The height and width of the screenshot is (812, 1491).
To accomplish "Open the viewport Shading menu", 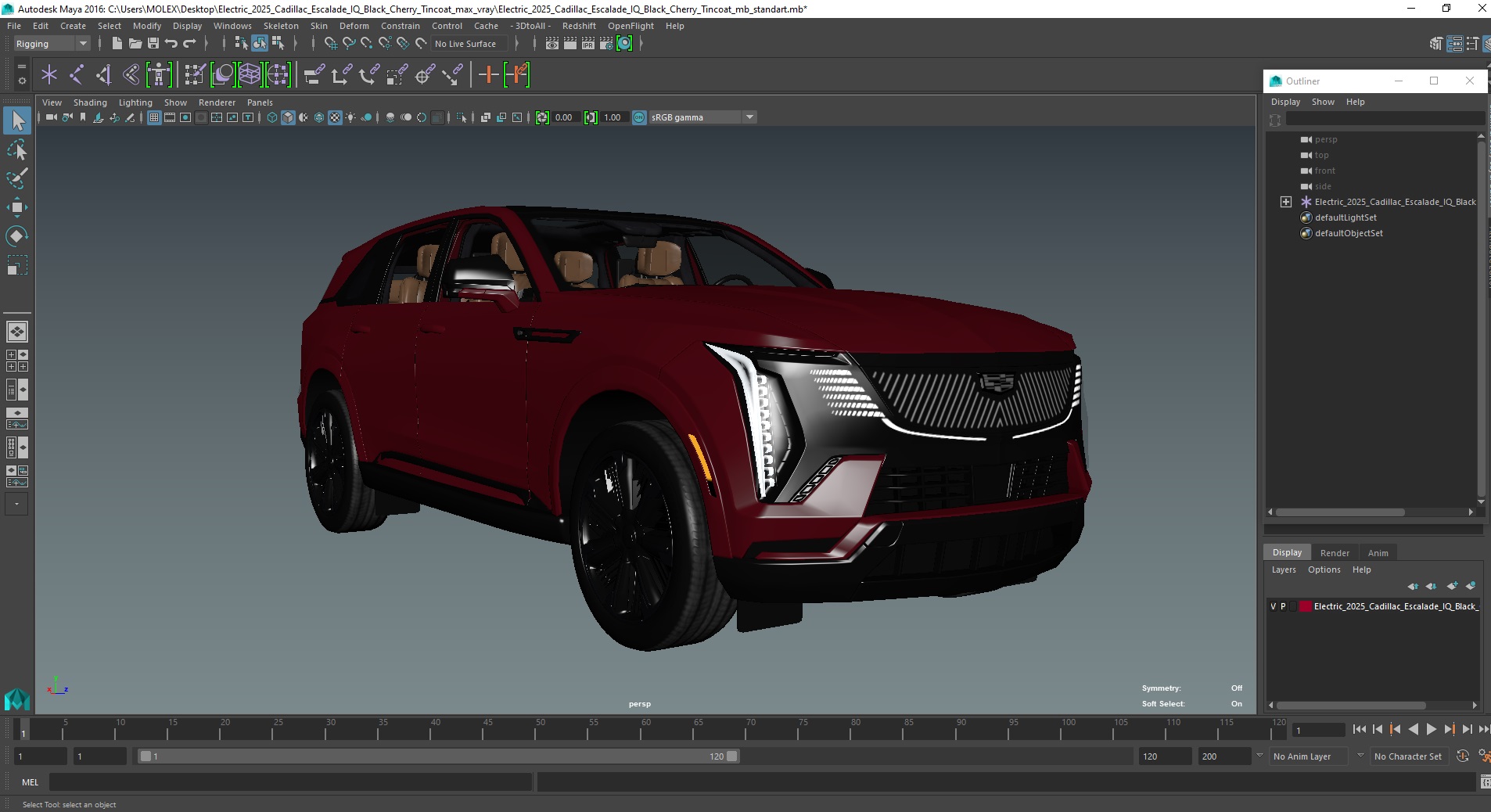I will pyautogui.click(x=90, y=102).
